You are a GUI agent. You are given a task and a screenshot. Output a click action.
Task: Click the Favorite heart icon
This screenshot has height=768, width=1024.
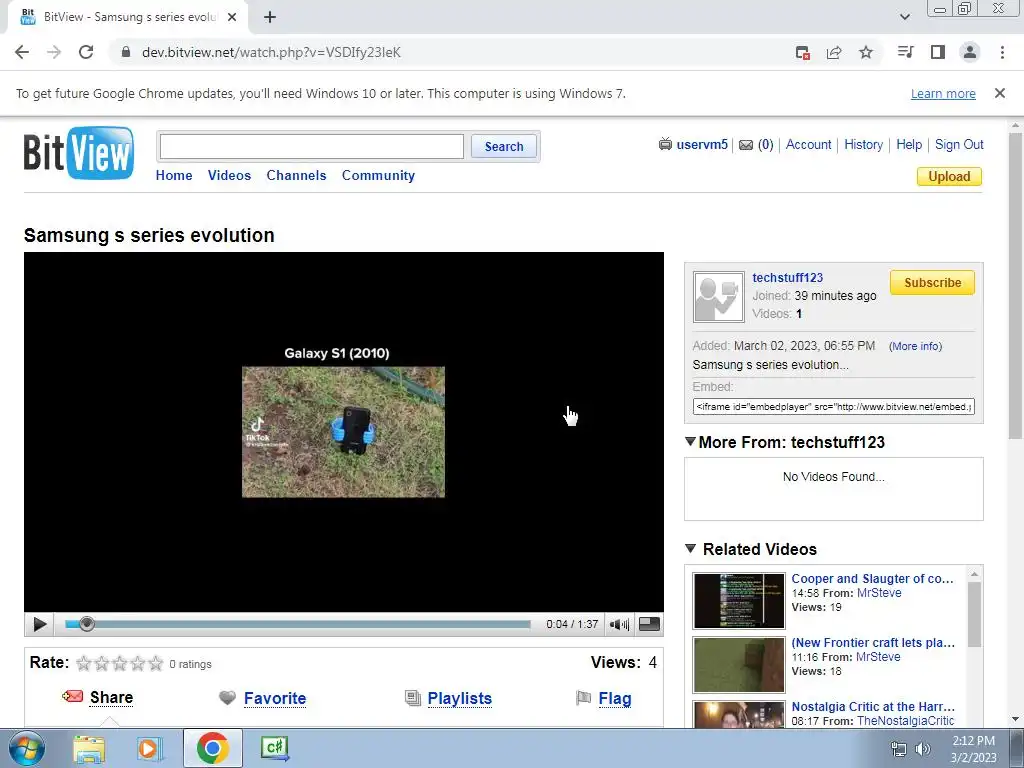click(227, 698)
